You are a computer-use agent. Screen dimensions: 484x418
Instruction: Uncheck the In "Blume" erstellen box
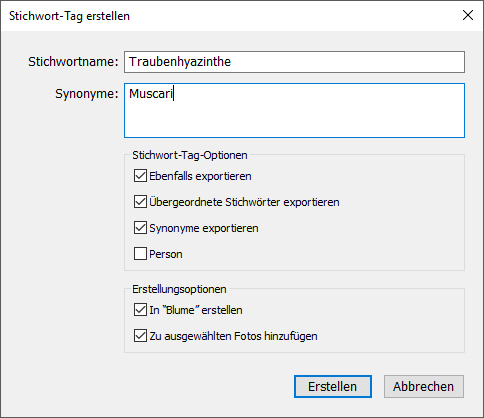(x=140, y=310)
